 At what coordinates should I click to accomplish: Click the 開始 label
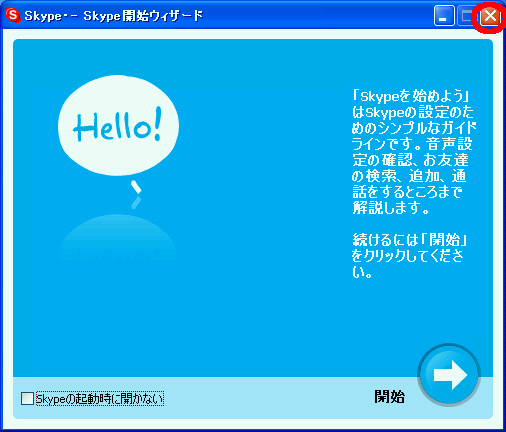(389, 397)
